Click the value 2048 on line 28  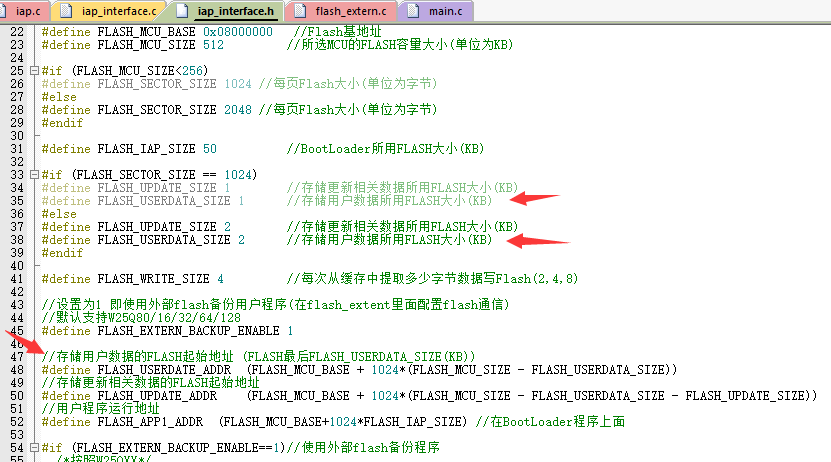[238, 110]
